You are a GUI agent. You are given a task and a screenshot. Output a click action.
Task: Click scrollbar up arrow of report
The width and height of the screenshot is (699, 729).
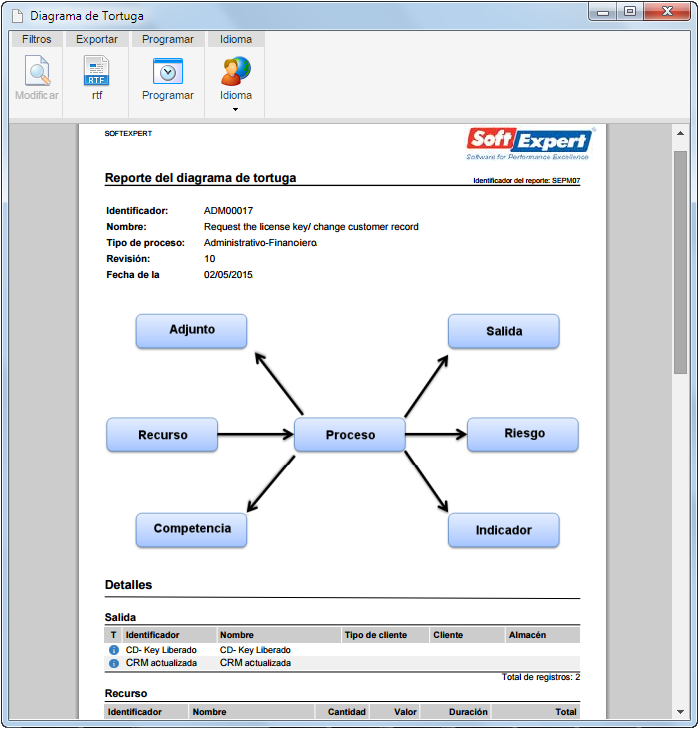pyautogui.click(x=680, y=133)
